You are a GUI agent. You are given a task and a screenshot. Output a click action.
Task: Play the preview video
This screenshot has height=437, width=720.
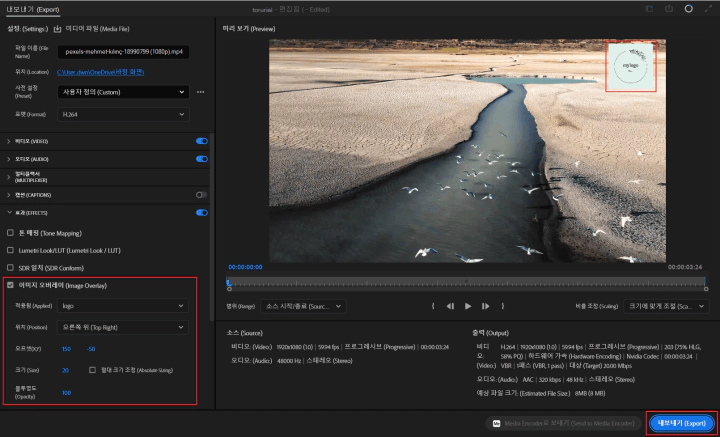point(468,306)
